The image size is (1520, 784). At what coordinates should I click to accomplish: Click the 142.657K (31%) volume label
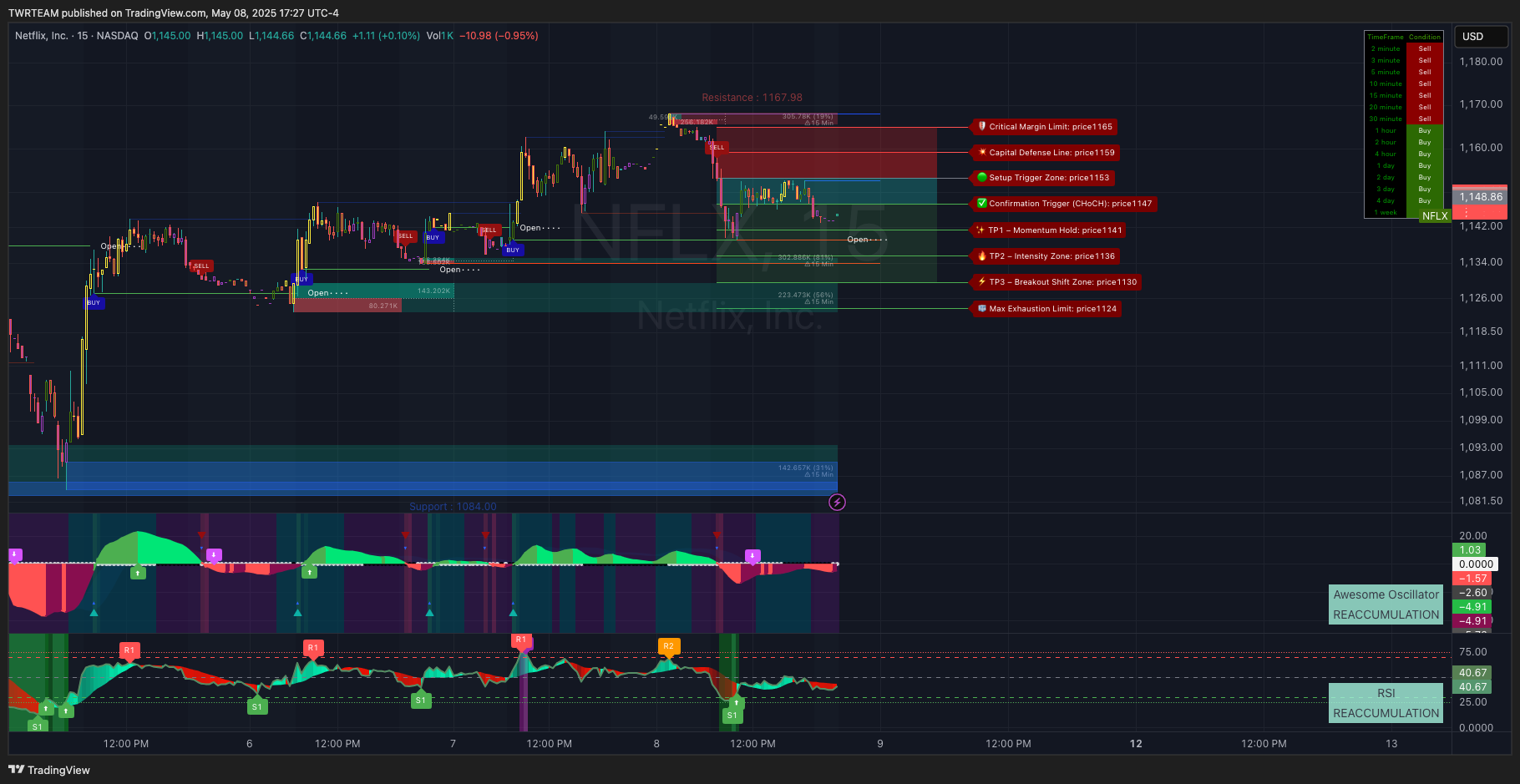[805, 468]
